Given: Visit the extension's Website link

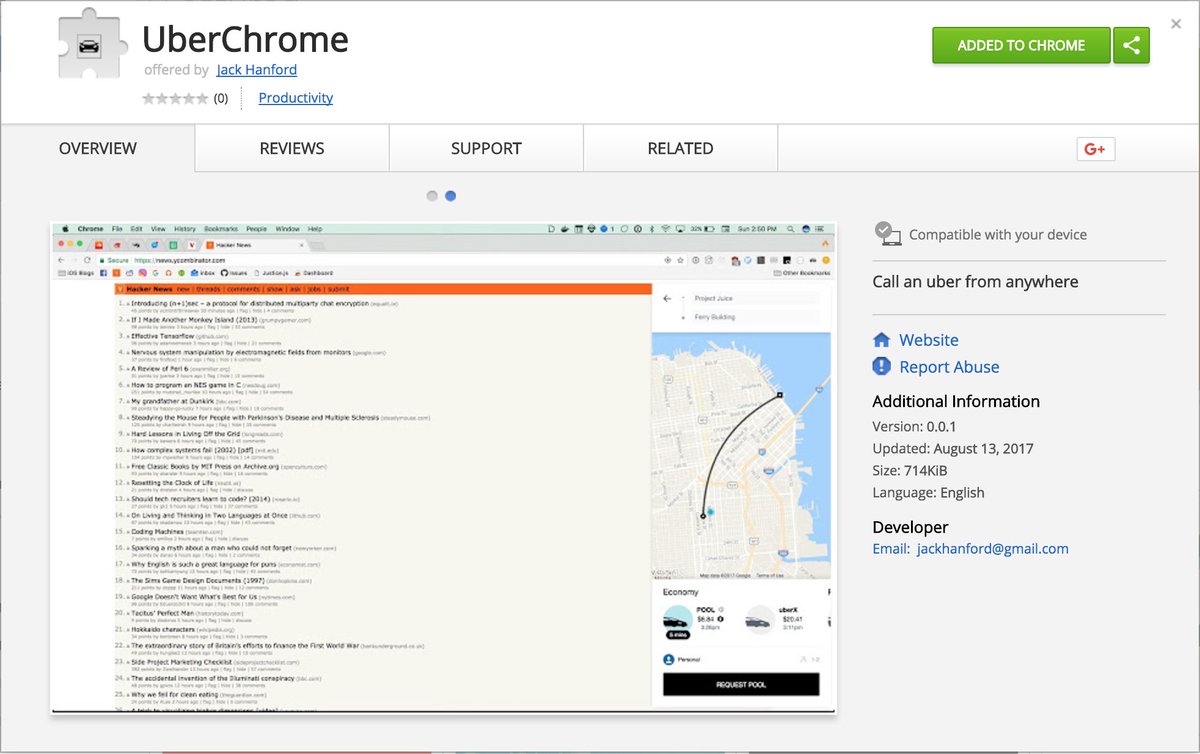Looking at the screenshot, I should 928,340.
